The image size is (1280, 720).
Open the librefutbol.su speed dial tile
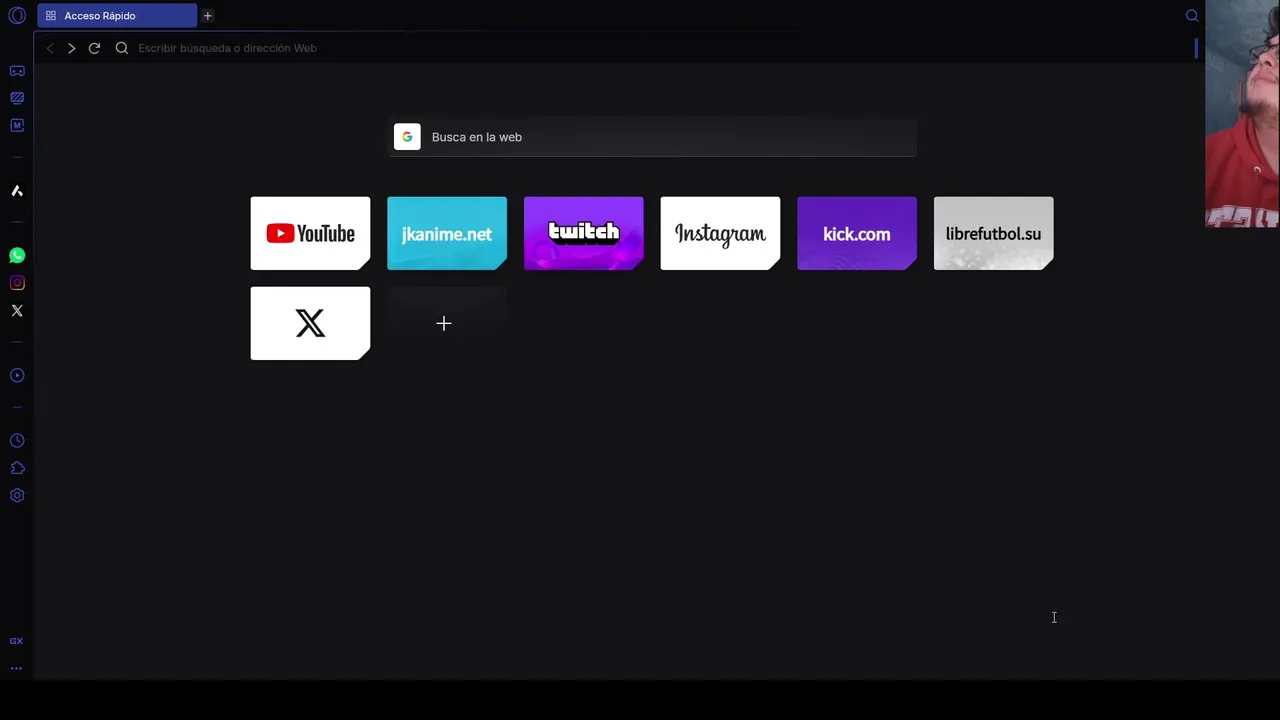point(994,233)
